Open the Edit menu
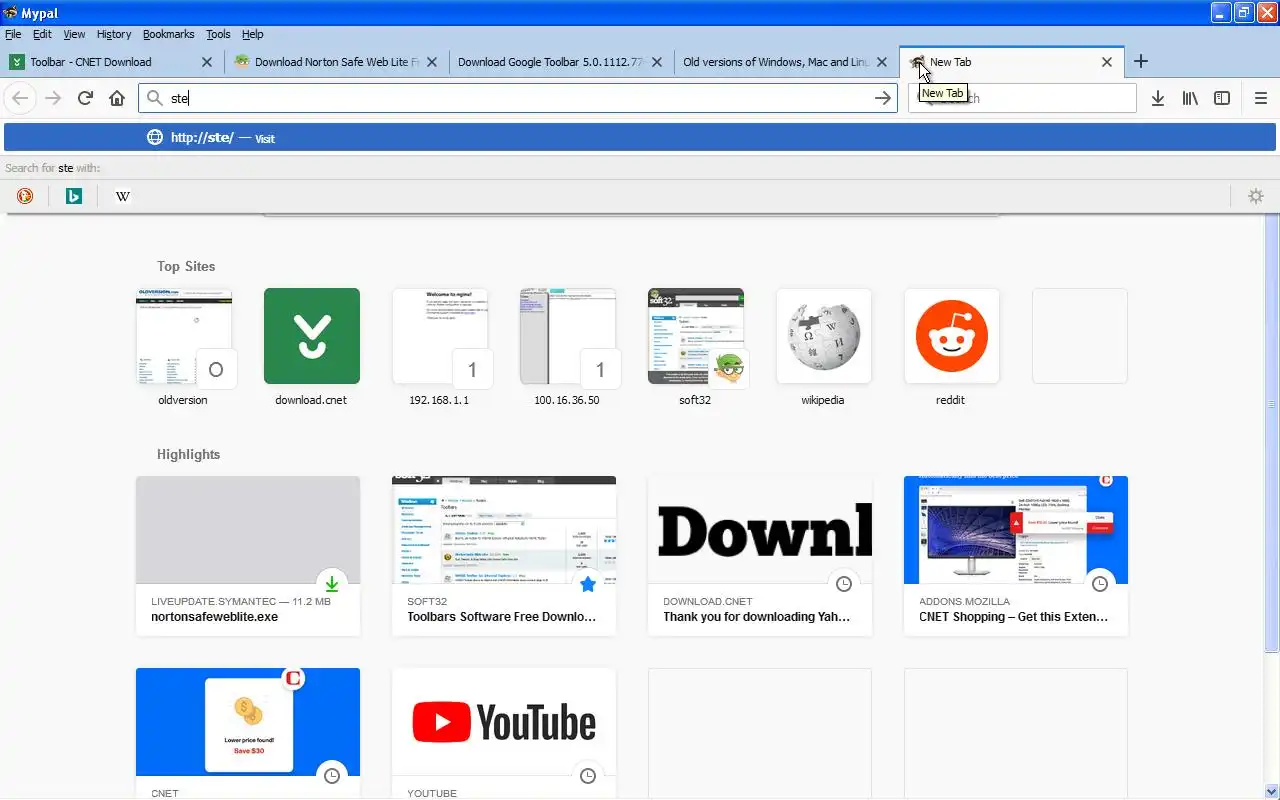 click(42, 34)
